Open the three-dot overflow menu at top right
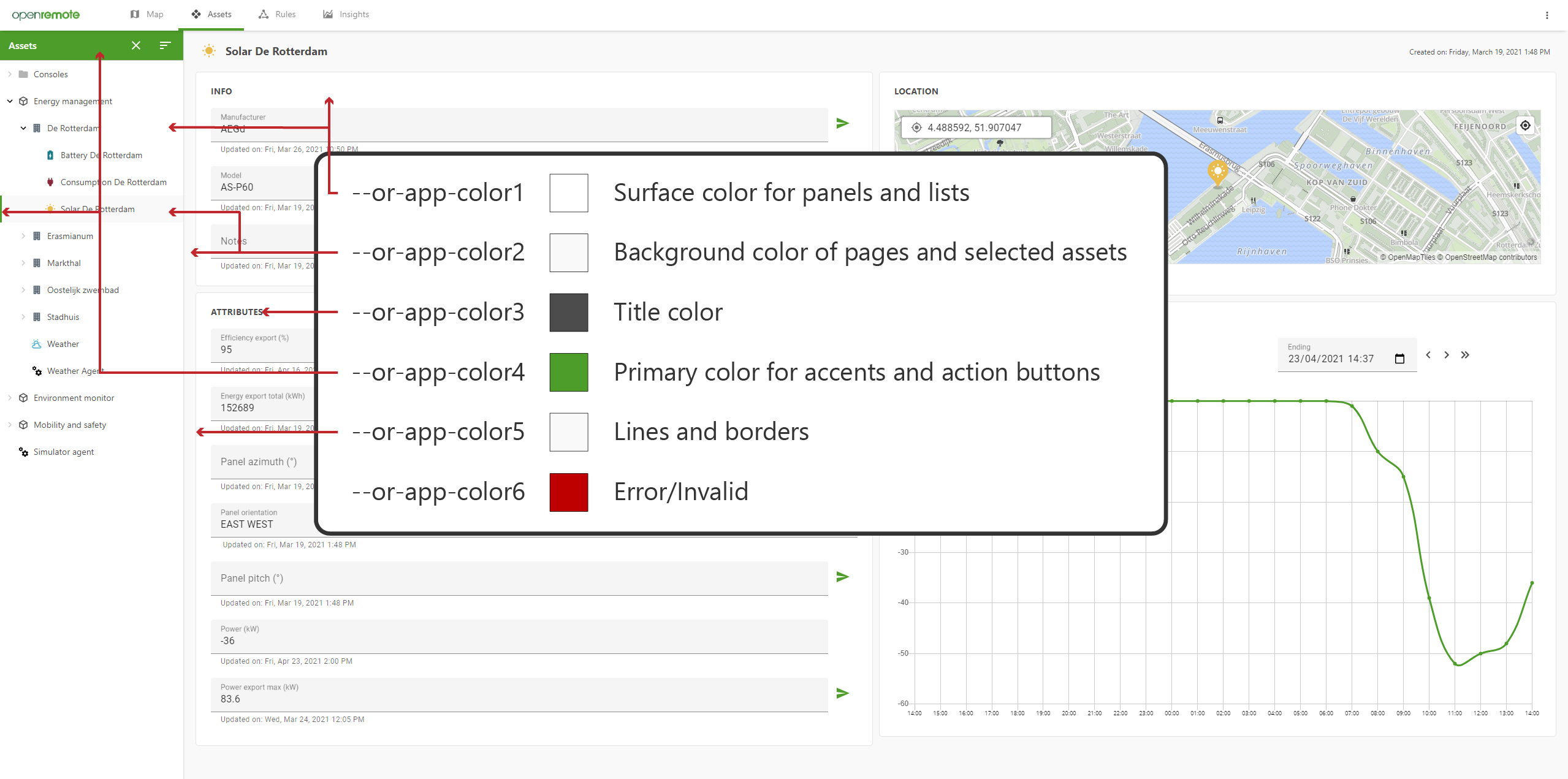1568x779 pixels. pos(1546,14)
